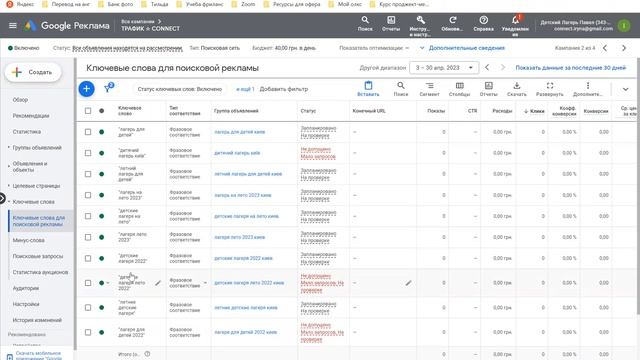Screen dimensions: 640x360
Task: Open the hamburger main menu
Action: click(13, 26)
